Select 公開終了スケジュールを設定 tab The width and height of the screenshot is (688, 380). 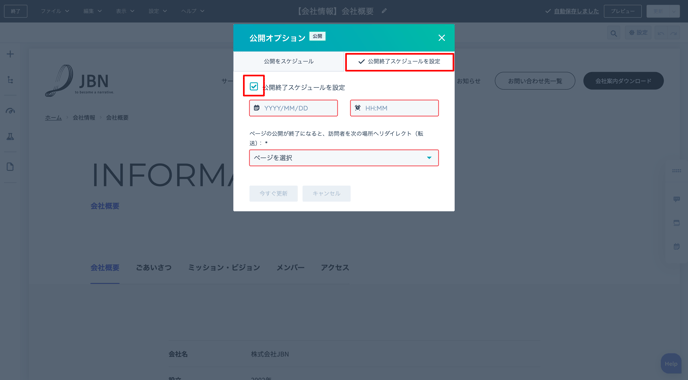click(399, 61)
